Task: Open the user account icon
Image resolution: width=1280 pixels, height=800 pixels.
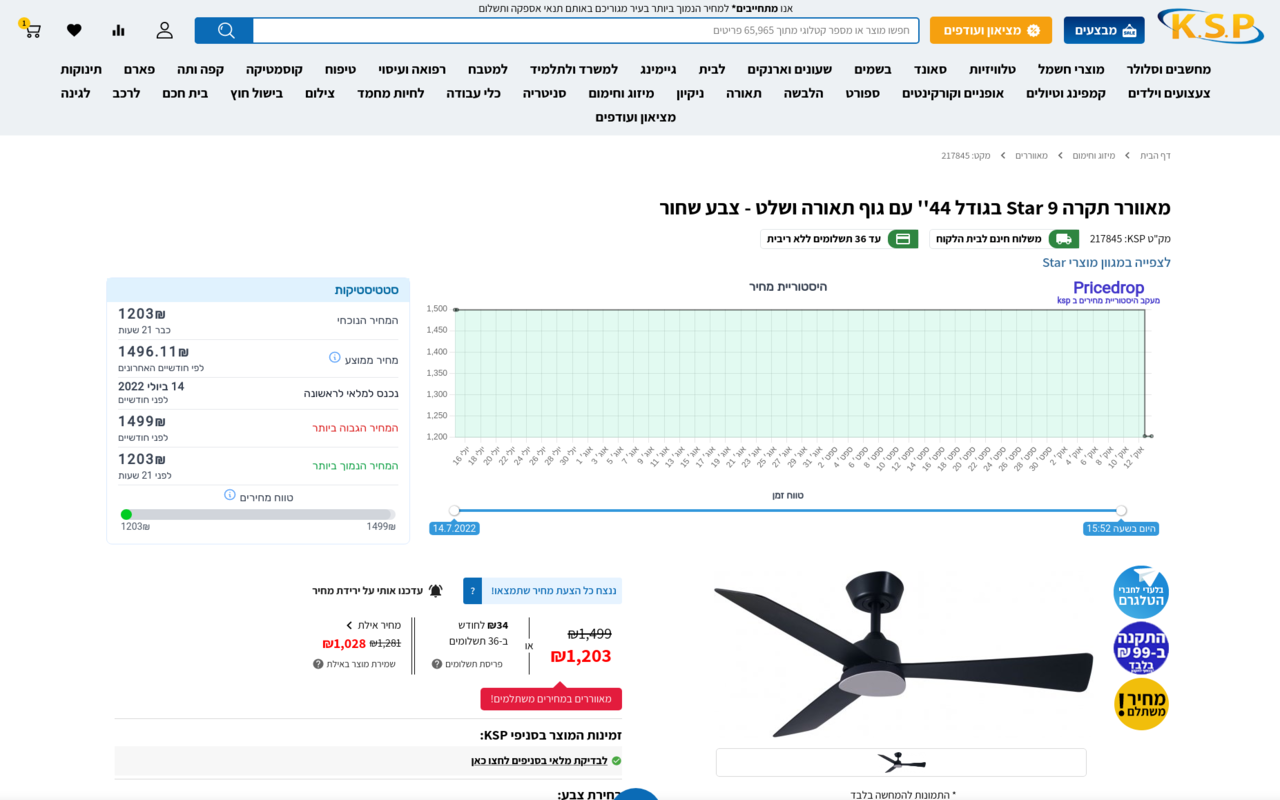Action: pyautogui.click(x=164, y=30)
